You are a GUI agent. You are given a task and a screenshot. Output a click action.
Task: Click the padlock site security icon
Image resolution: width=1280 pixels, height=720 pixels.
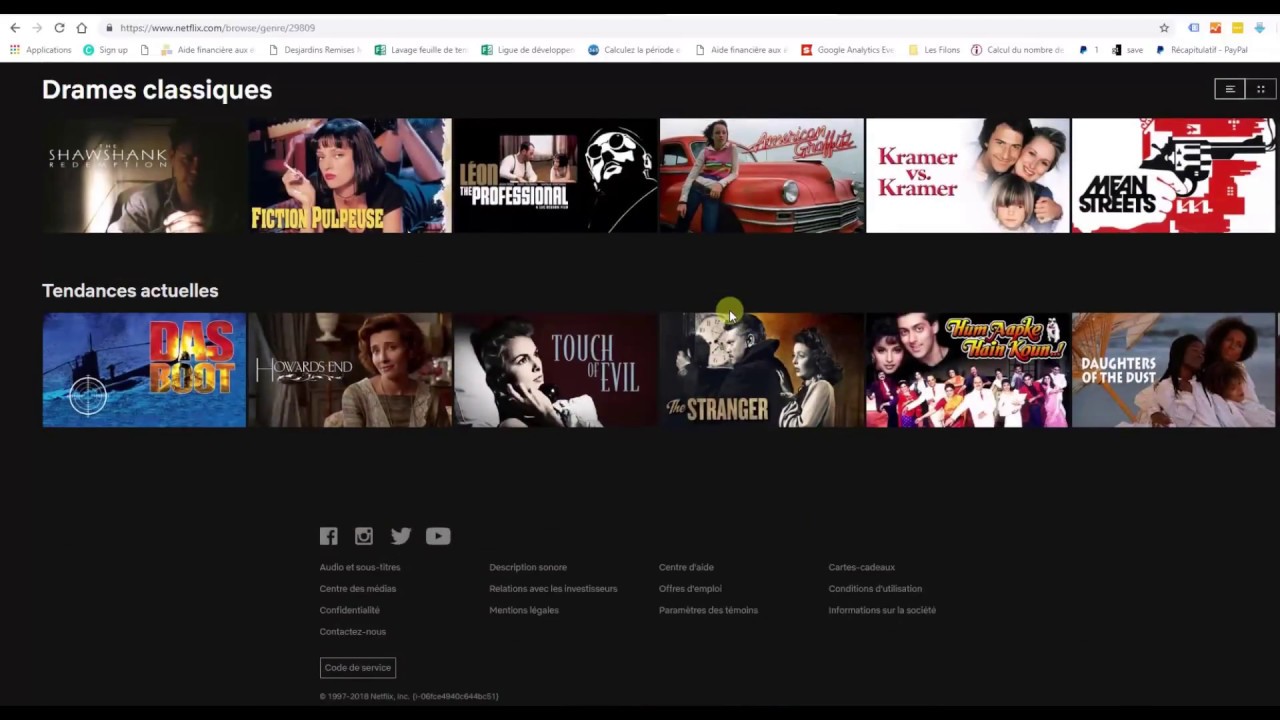tap(109, 28)
